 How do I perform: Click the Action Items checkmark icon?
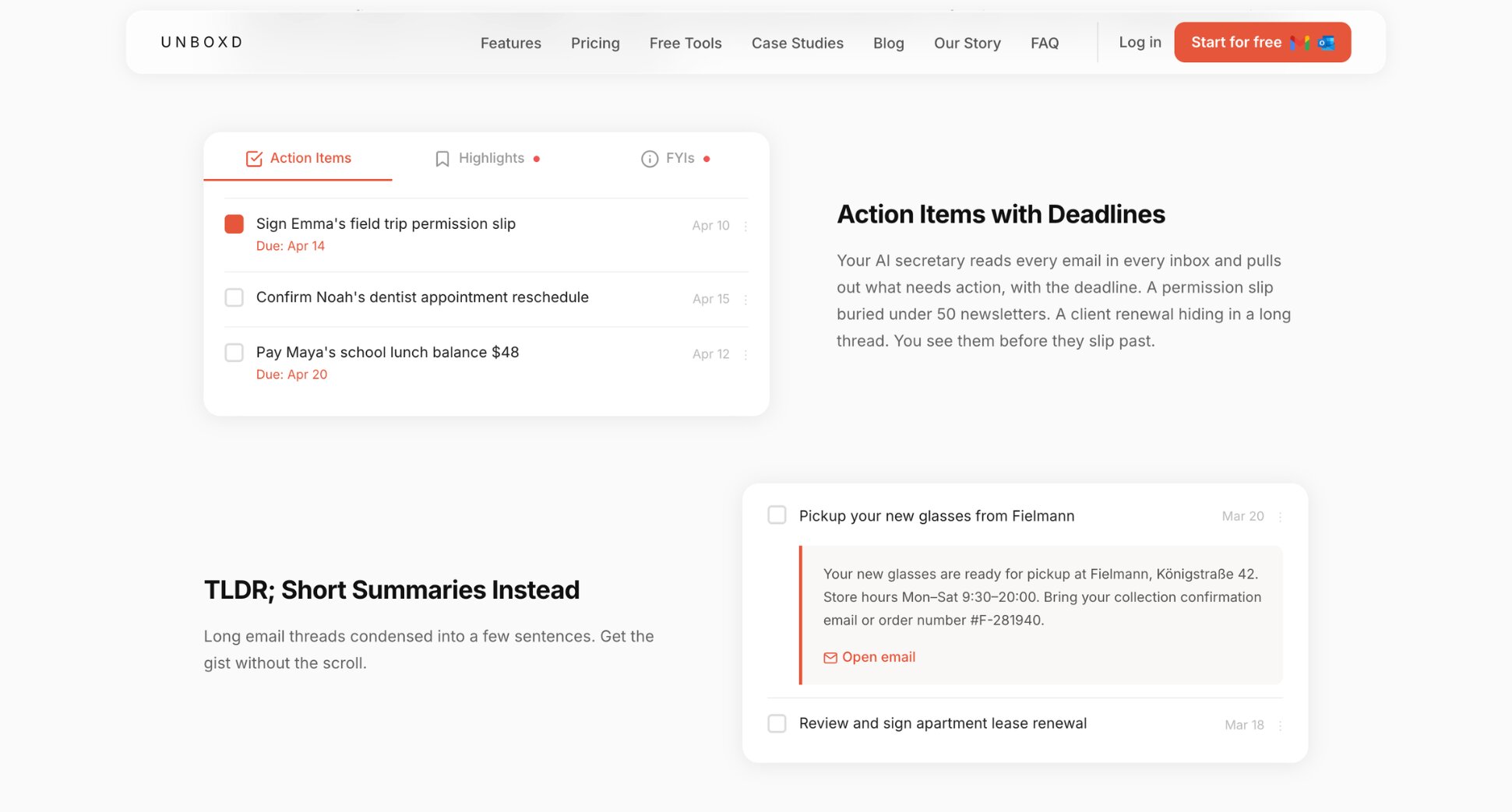point(254,159)
